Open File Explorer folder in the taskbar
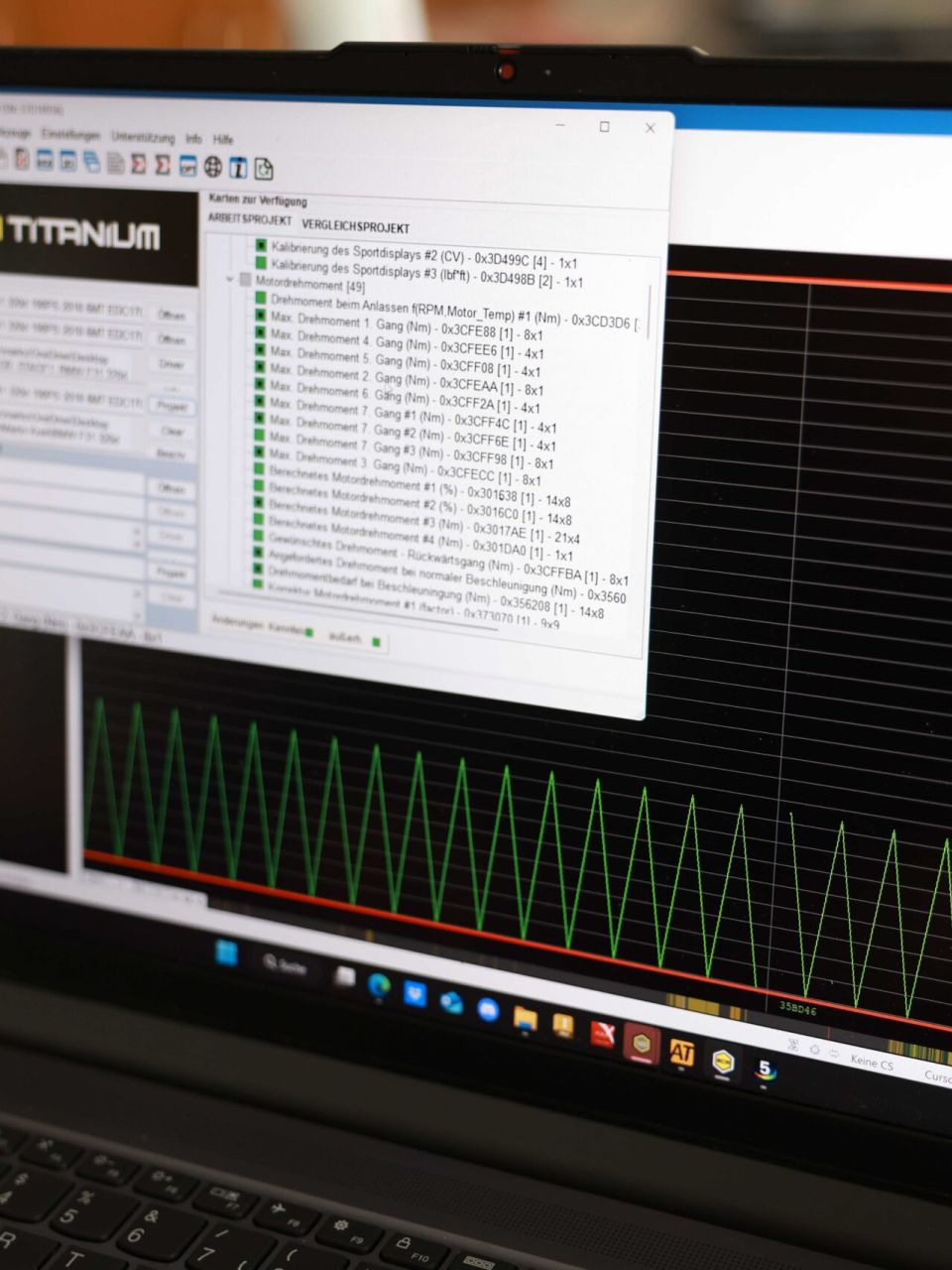Screen dimensions: 952x1270 coord(525,1018)
